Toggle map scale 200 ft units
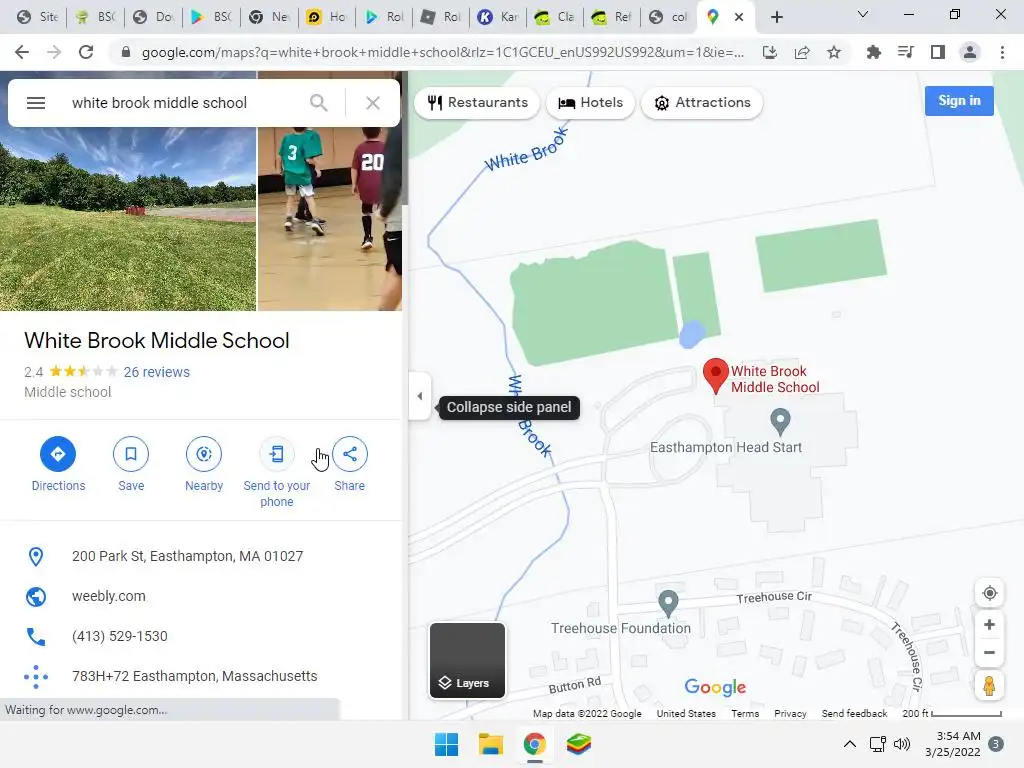Viewport: 1024px width, 768px height. pos(952,713)
